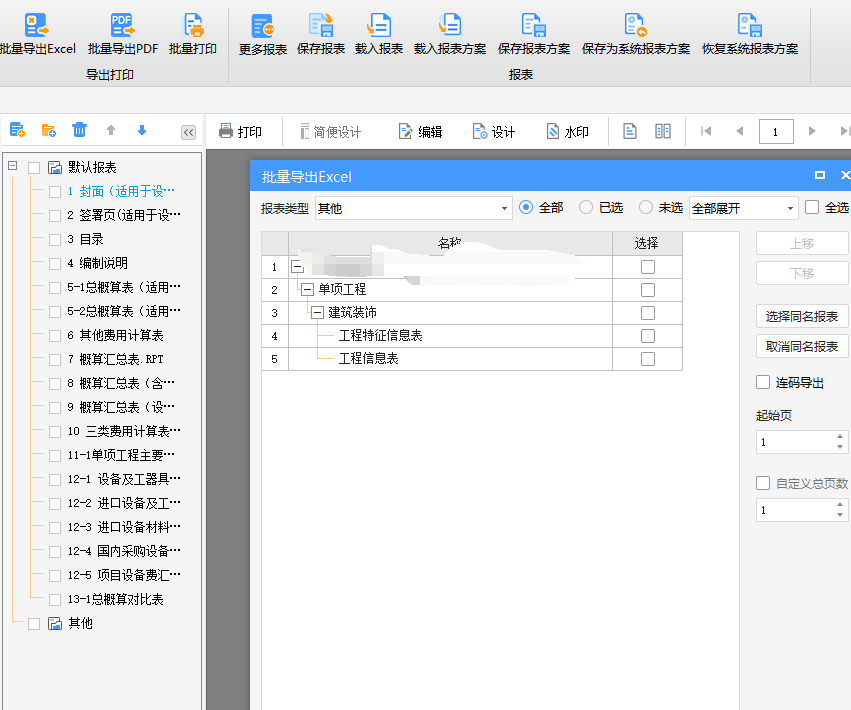Click the 水印 toolbar button
This screenshot has width=851, height=710.
pos(567,131)
